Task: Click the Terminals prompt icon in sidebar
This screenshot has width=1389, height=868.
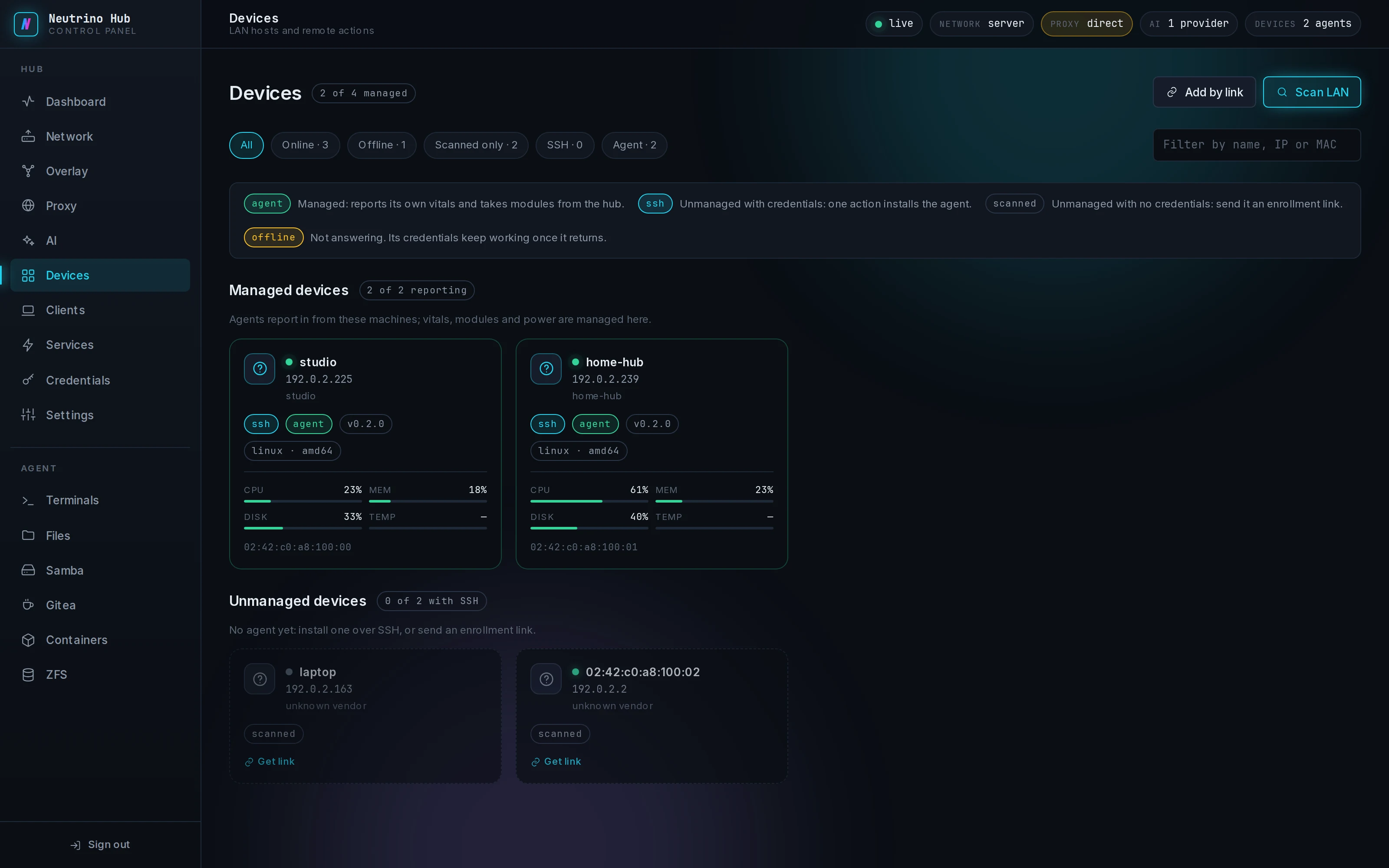Action: coord(28,500)
